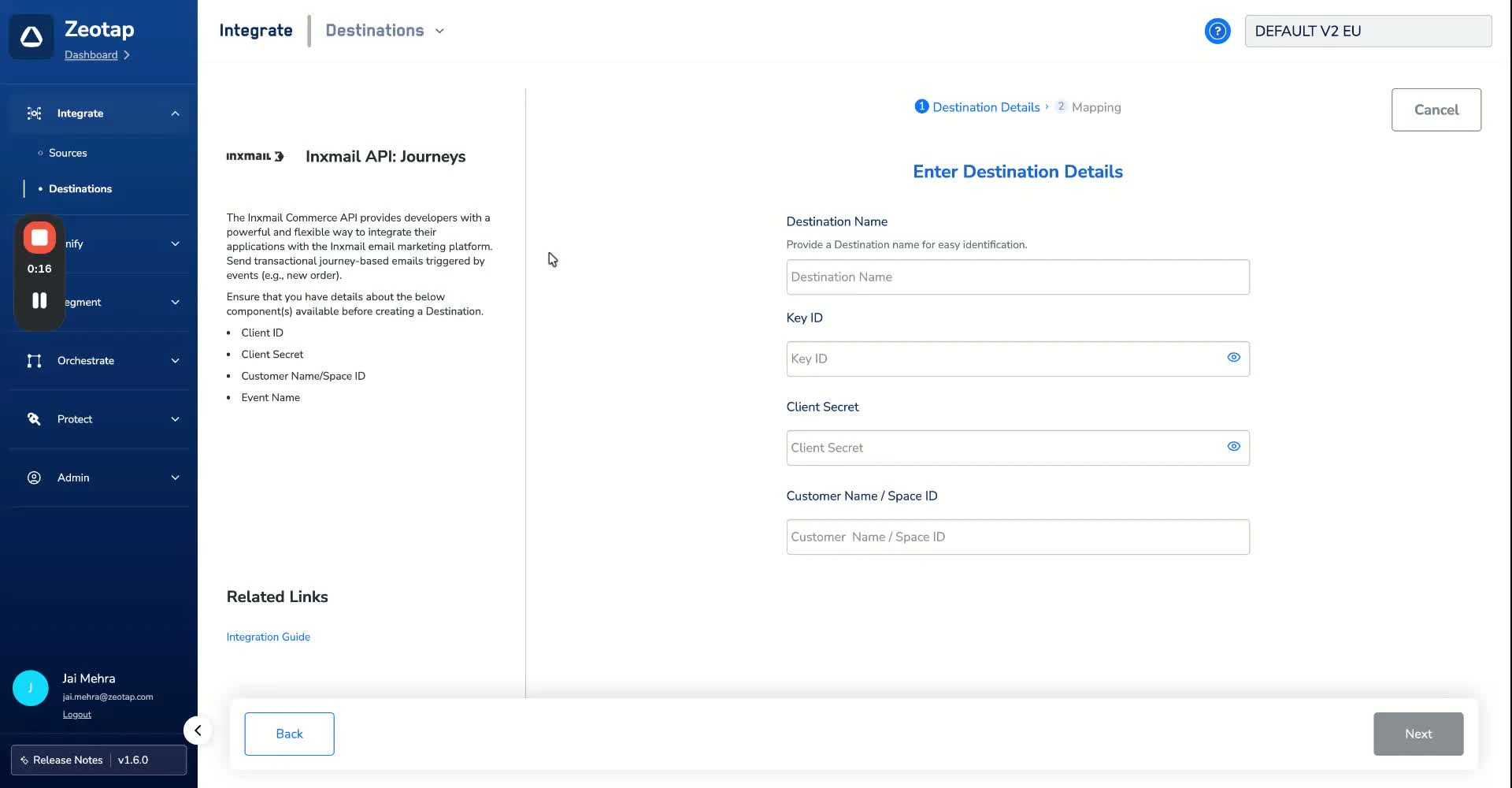Show the Key ID value via its eye icon
The width and height of the screenshot is (1512, 788).
[x=1233, y=358]
